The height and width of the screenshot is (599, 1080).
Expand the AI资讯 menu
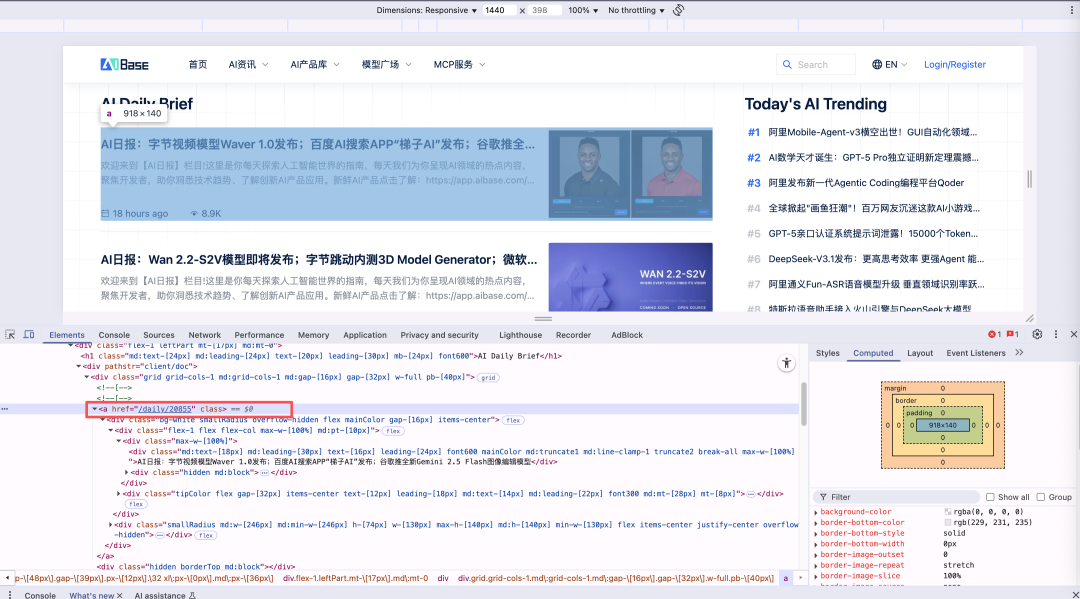pyautogui.click(x=249, y=64)
